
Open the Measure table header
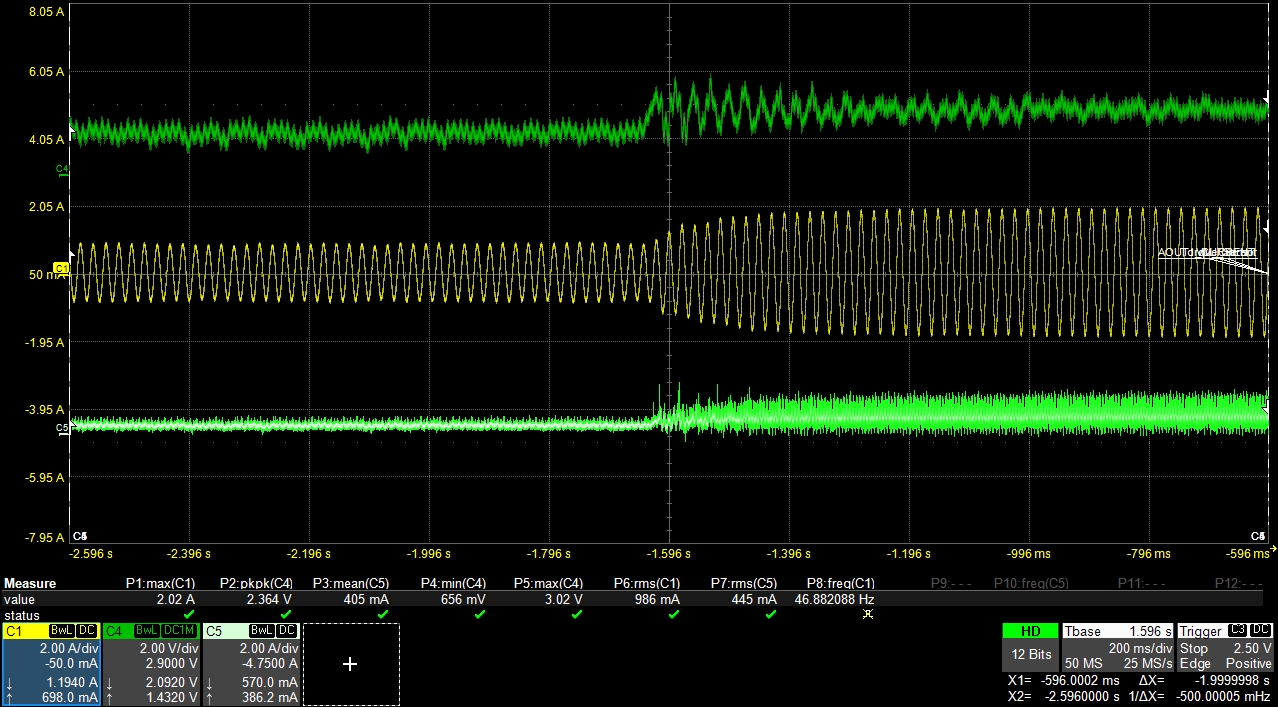(x=30, y=583)
